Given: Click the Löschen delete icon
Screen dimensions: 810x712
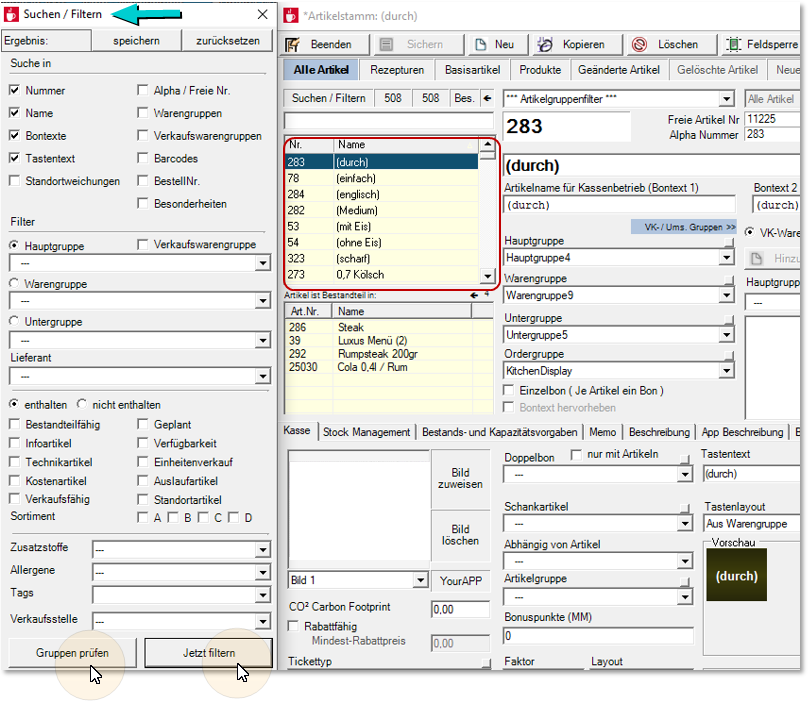Looking at the screenshot, I should coord(640,45).
